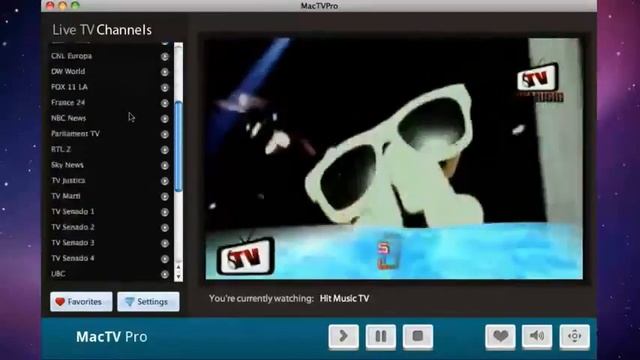Play RTL Z using its row play icon
Screen dimensions: 640x360
point(164,150)
